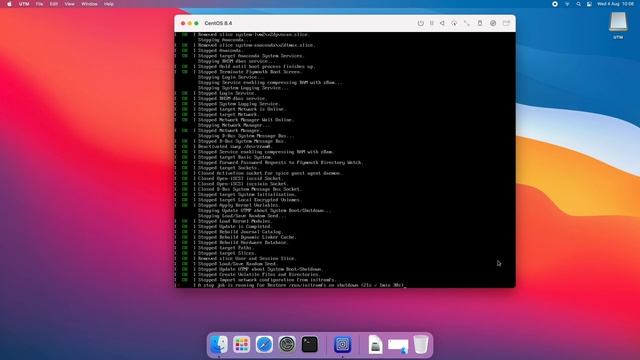Viewport: 640px width, 360px height.
Task: Open the shared folder toolbar icon
Action: coord(506,23)
